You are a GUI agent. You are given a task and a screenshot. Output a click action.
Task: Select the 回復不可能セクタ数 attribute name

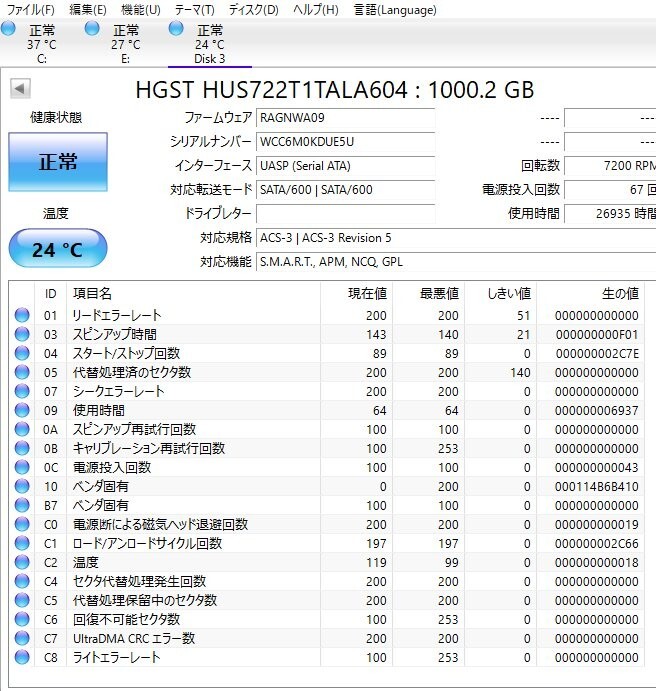coord(126,619)
